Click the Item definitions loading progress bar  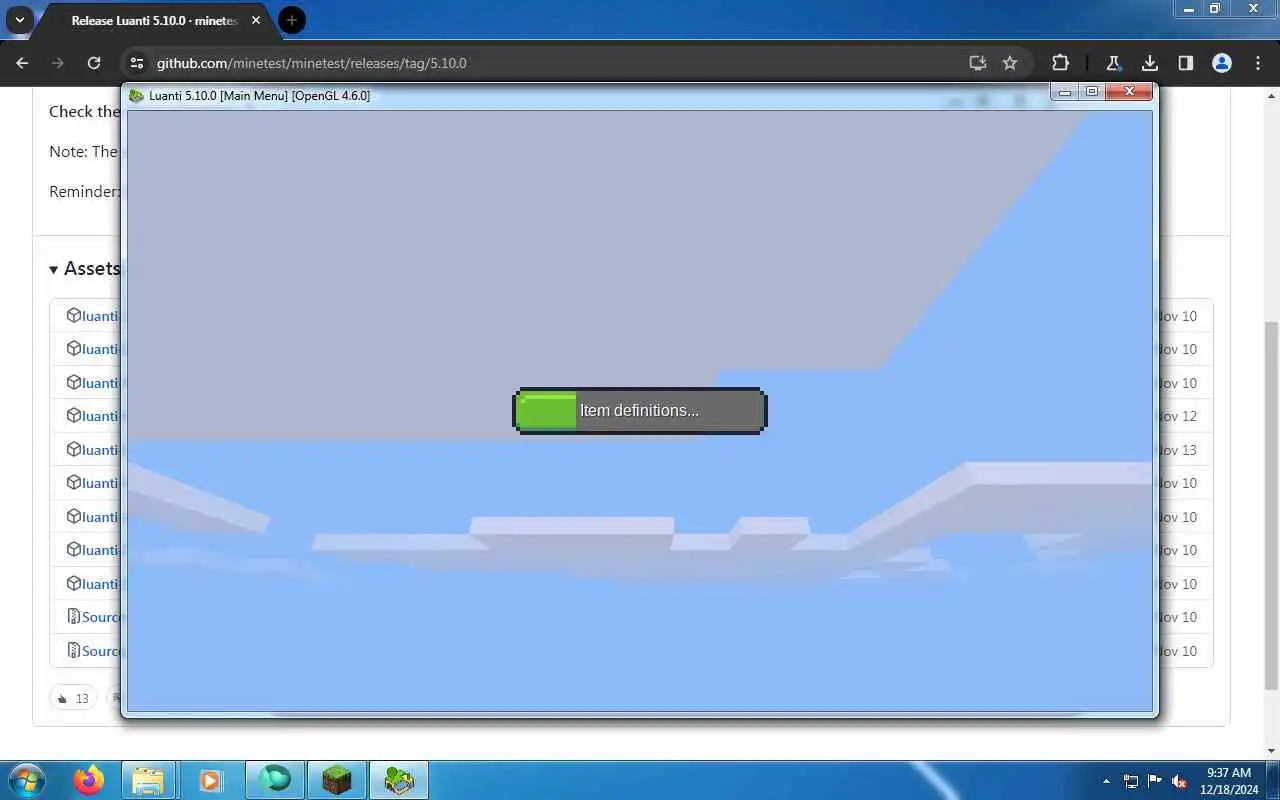pyautogui.click(x=640, y=411)
